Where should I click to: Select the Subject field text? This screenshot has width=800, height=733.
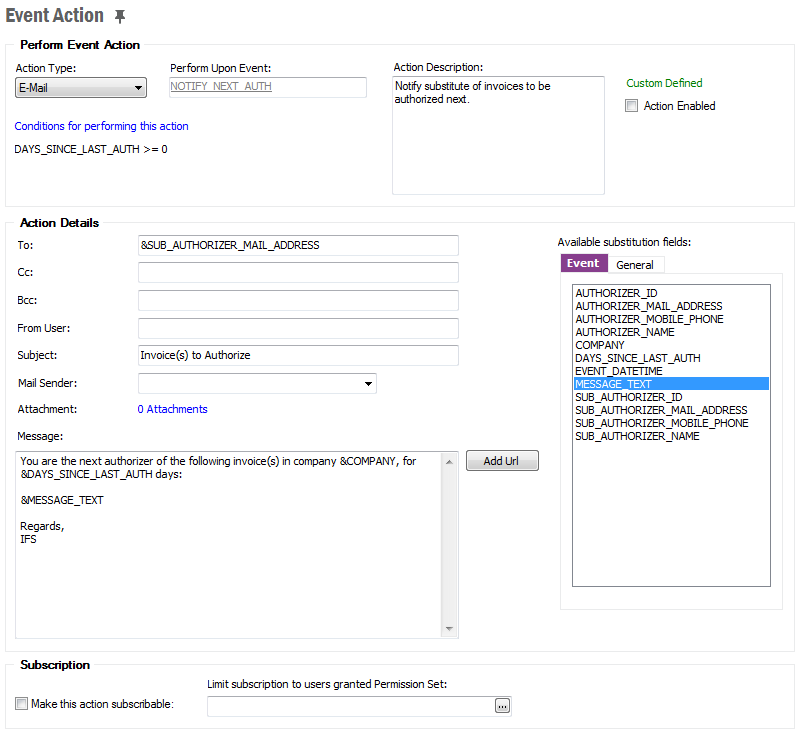298,356
